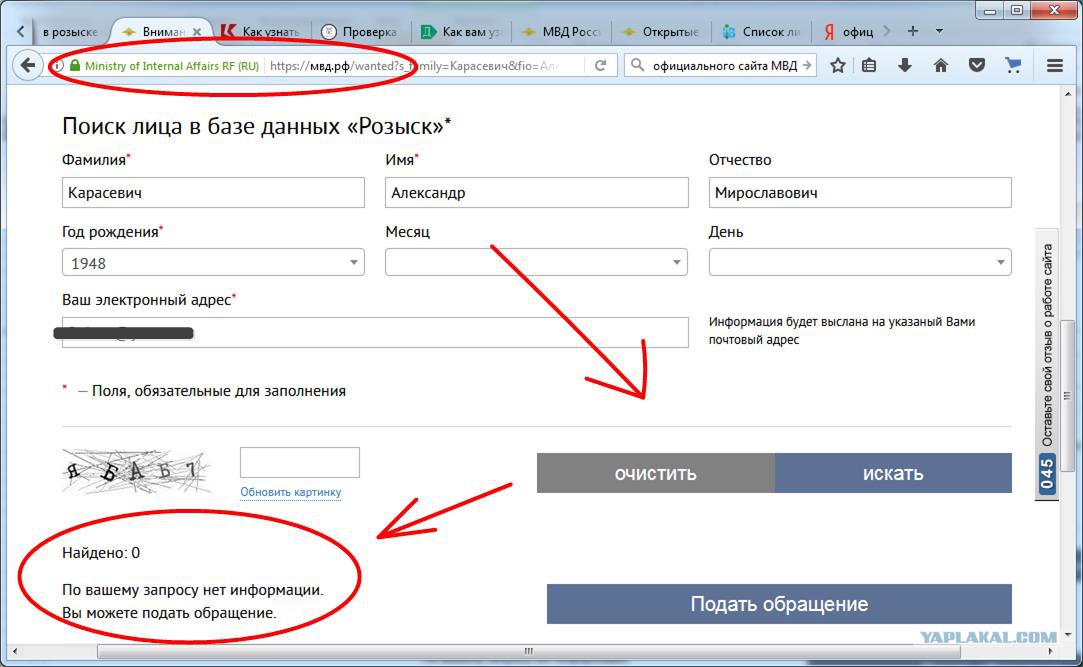Go back using the browser back arrow
Image resolution: width=1083 pixels, height=667 pixels.
(28, 66)
